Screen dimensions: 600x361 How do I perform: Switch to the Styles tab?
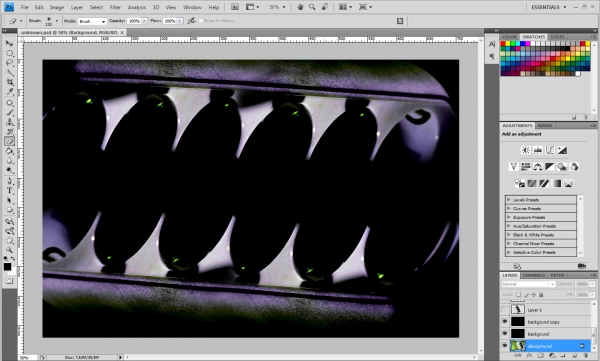point(557,37)
